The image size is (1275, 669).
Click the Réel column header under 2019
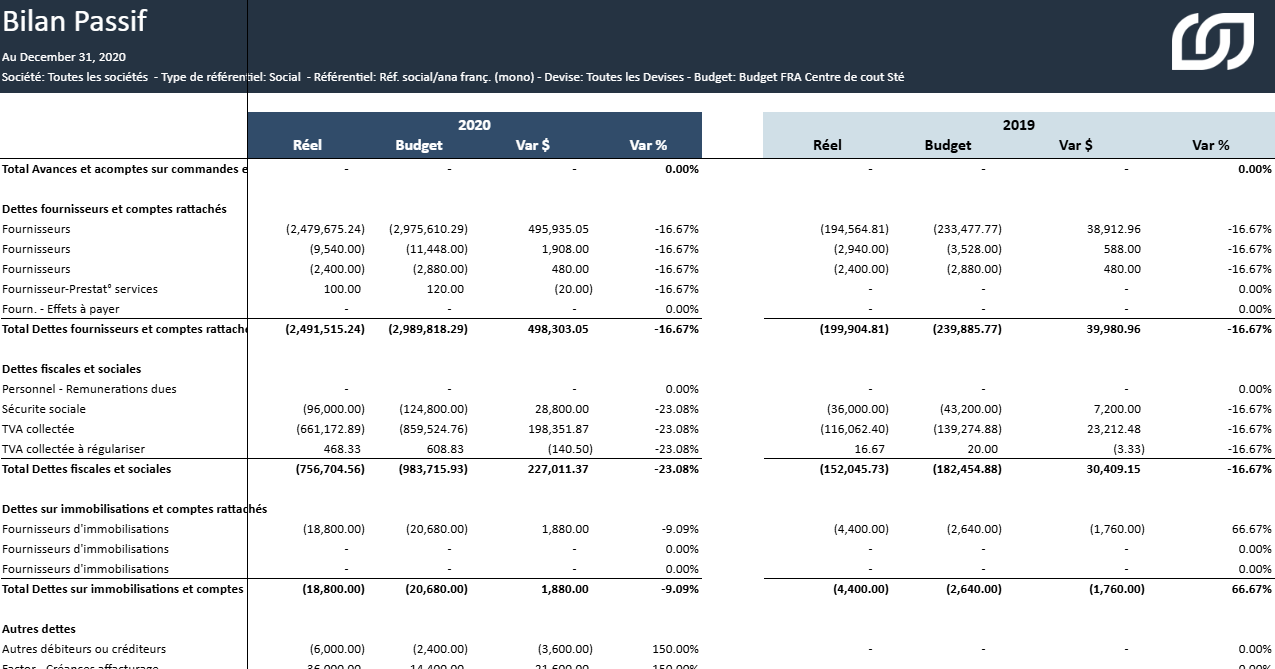click(828, 146)
